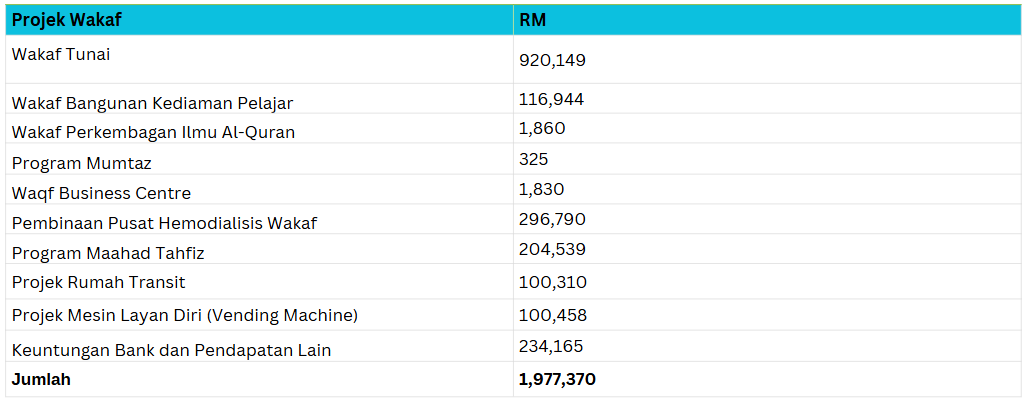Select the 1,977,370 total cell

coord(557,380)
